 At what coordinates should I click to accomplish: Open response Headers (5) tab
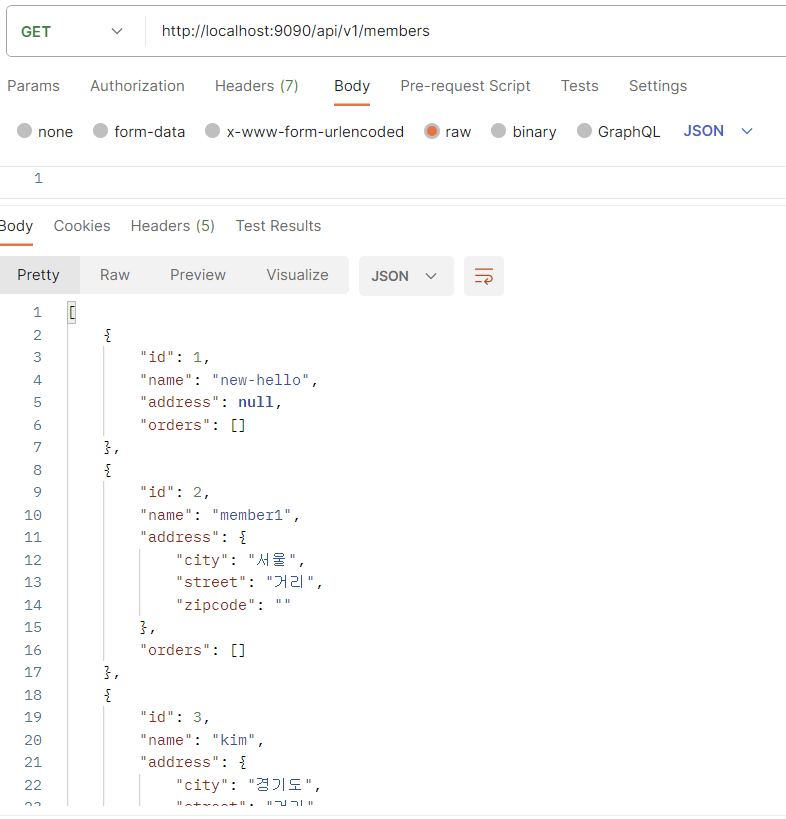tap(173, 226)
